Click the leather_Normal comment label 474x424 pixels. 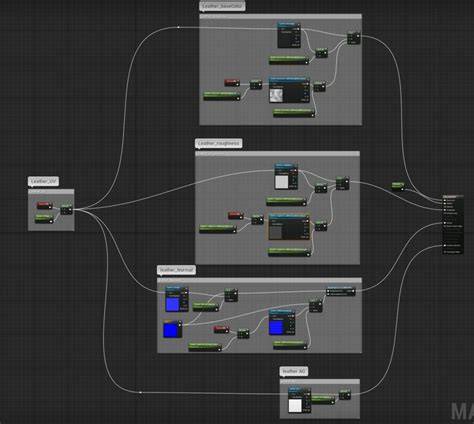coord(176,270)
